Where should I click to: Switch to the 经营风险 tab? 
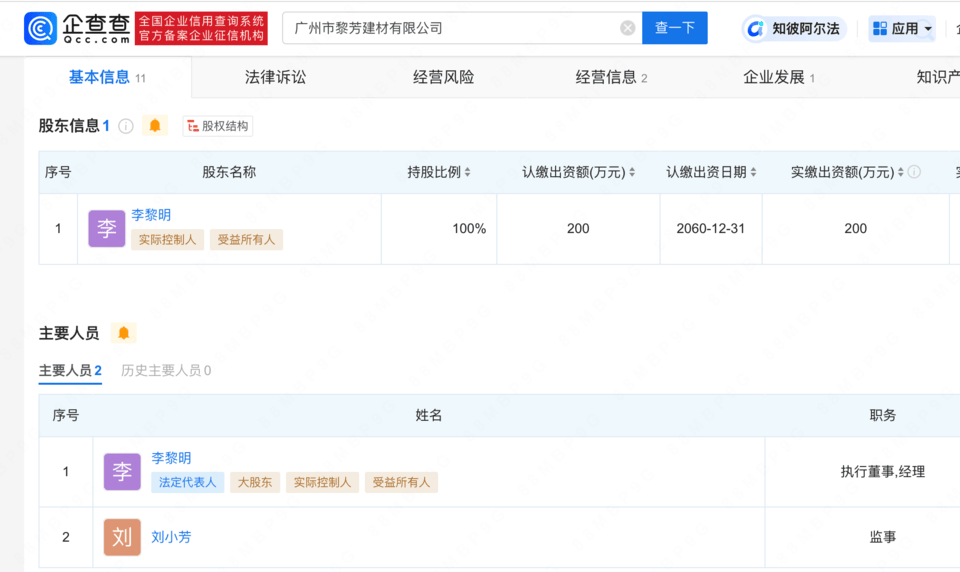pos(443,77)
